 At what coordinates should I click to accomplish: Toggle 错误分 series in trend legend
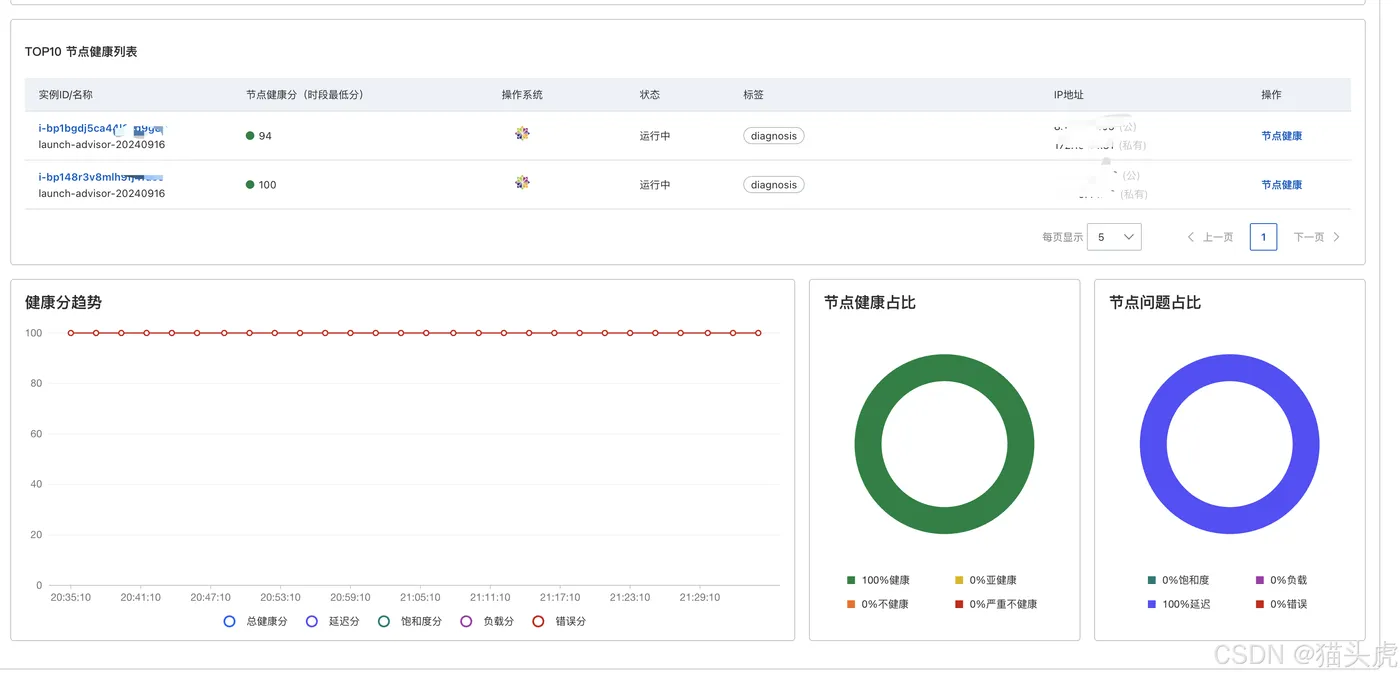(559, 621)
